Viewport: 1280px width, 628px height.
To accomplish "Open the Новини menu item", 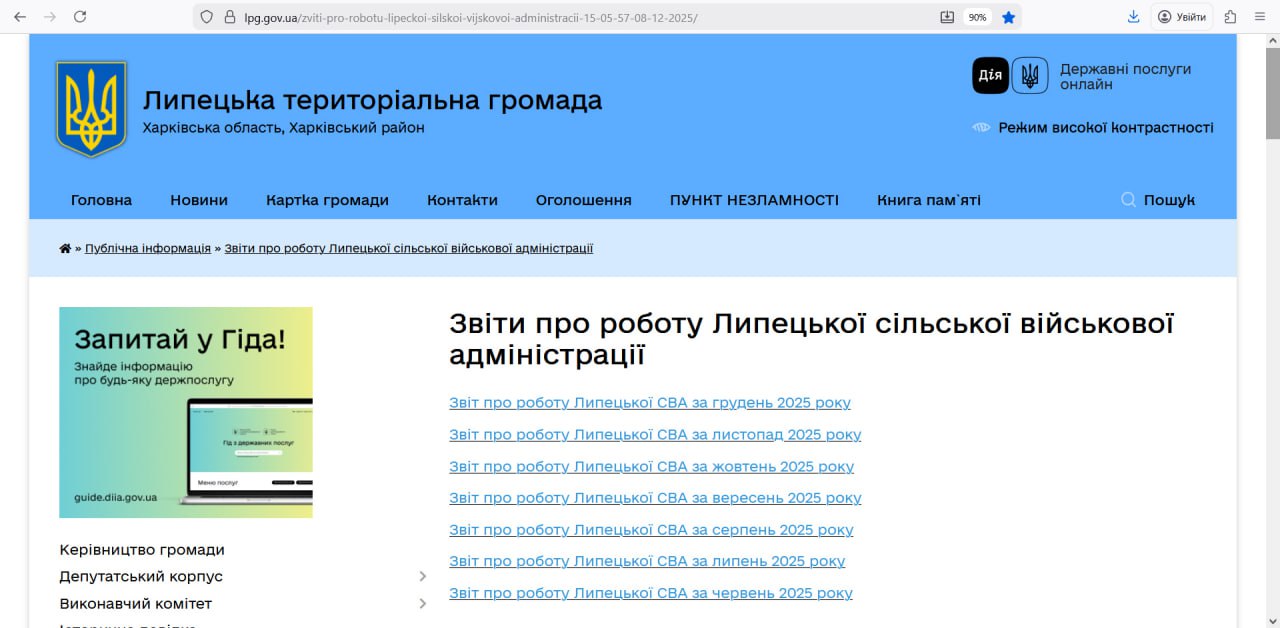I will [x=199, y=200].
